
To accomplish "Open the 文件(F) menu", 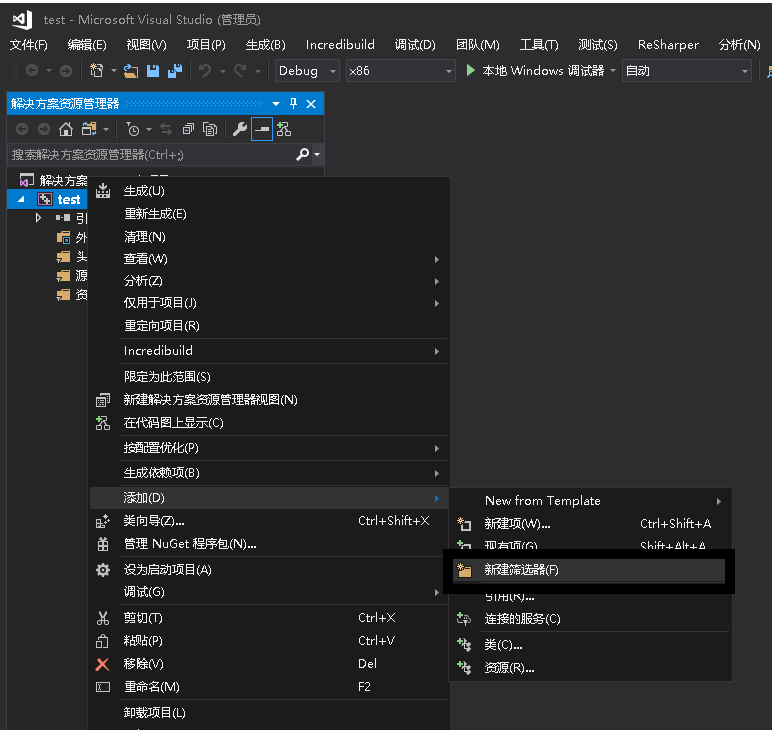I will (x=29, y=45).
